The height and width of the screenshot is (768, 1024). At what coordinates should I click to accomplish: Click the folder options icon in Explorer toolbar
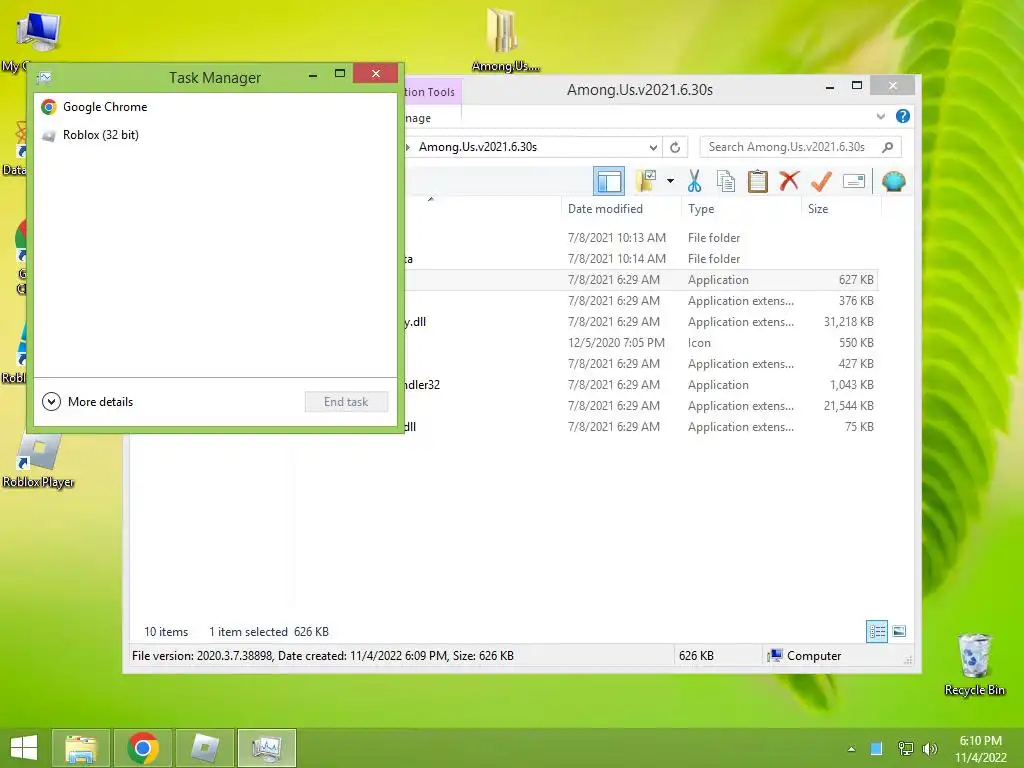[x=646, y=181]
